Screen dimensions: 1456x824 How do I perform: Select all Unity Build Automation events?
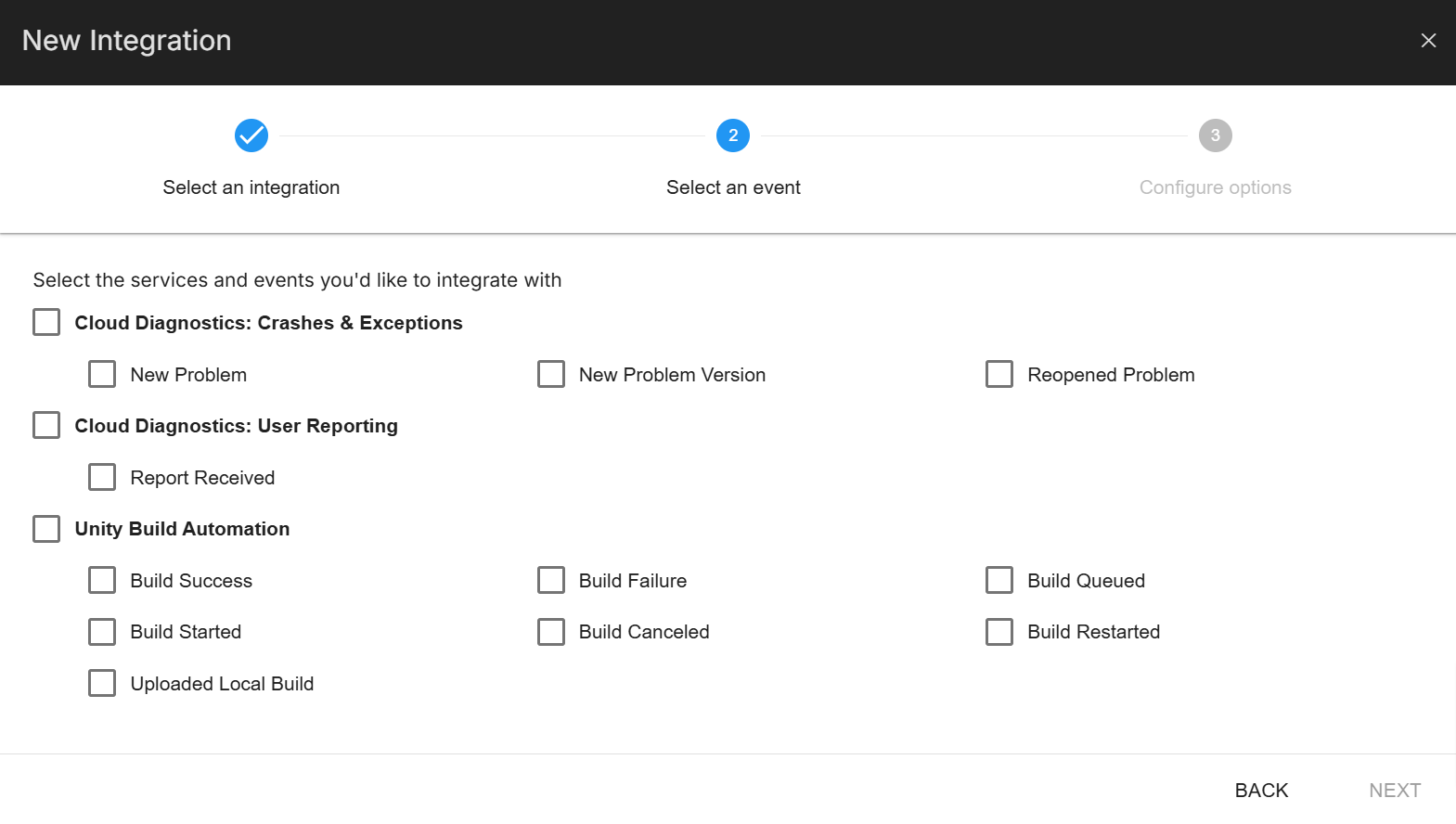46,529
